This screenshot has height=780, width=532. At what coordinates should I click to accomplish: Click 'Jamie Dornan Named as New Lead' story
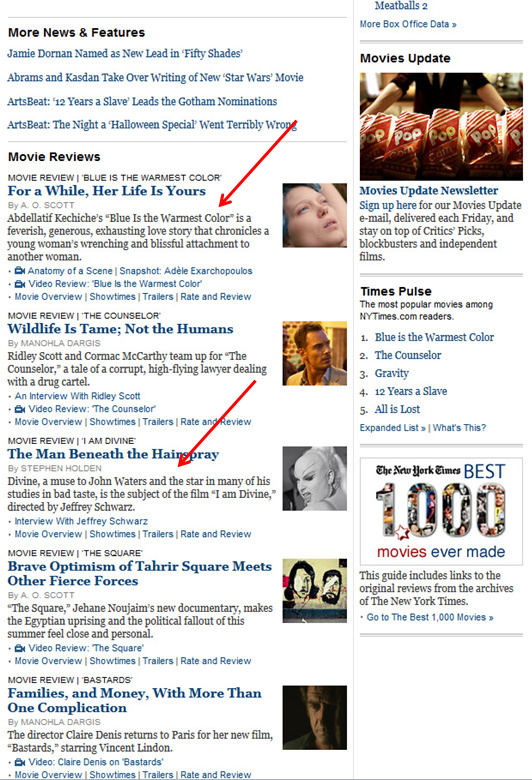125,54
